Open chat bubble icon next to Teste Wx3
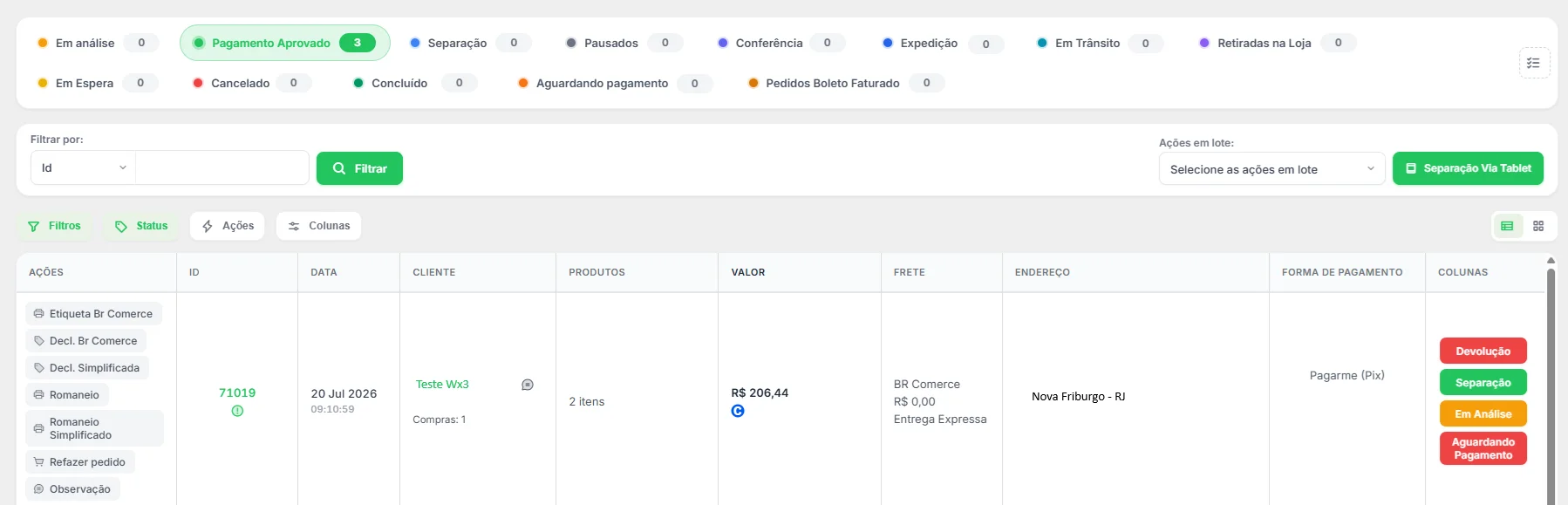This screenshot has height=505, width=1568. (528, 385)
